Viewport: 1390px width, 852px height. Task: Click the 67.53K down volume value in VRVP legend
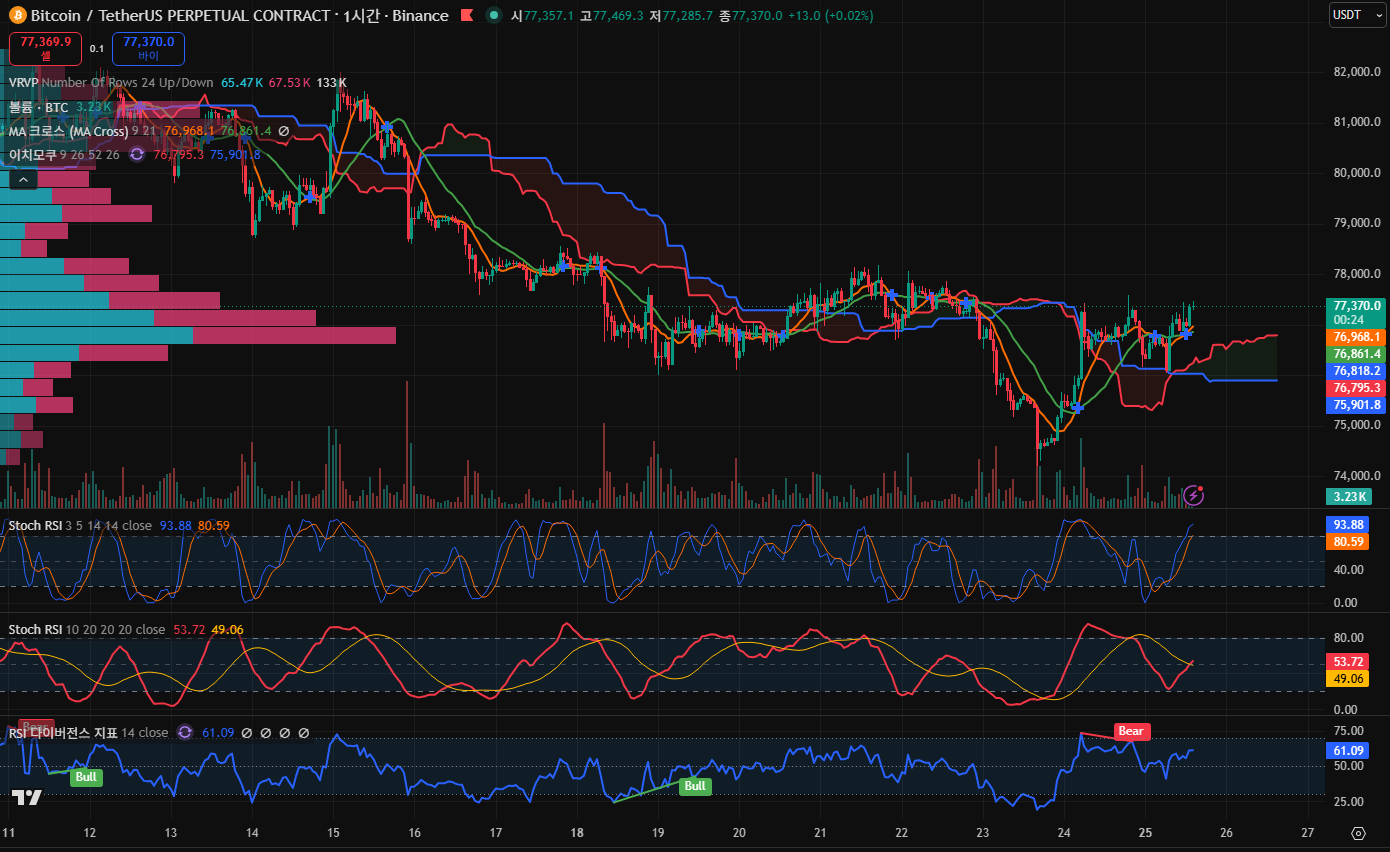point(289,82)
